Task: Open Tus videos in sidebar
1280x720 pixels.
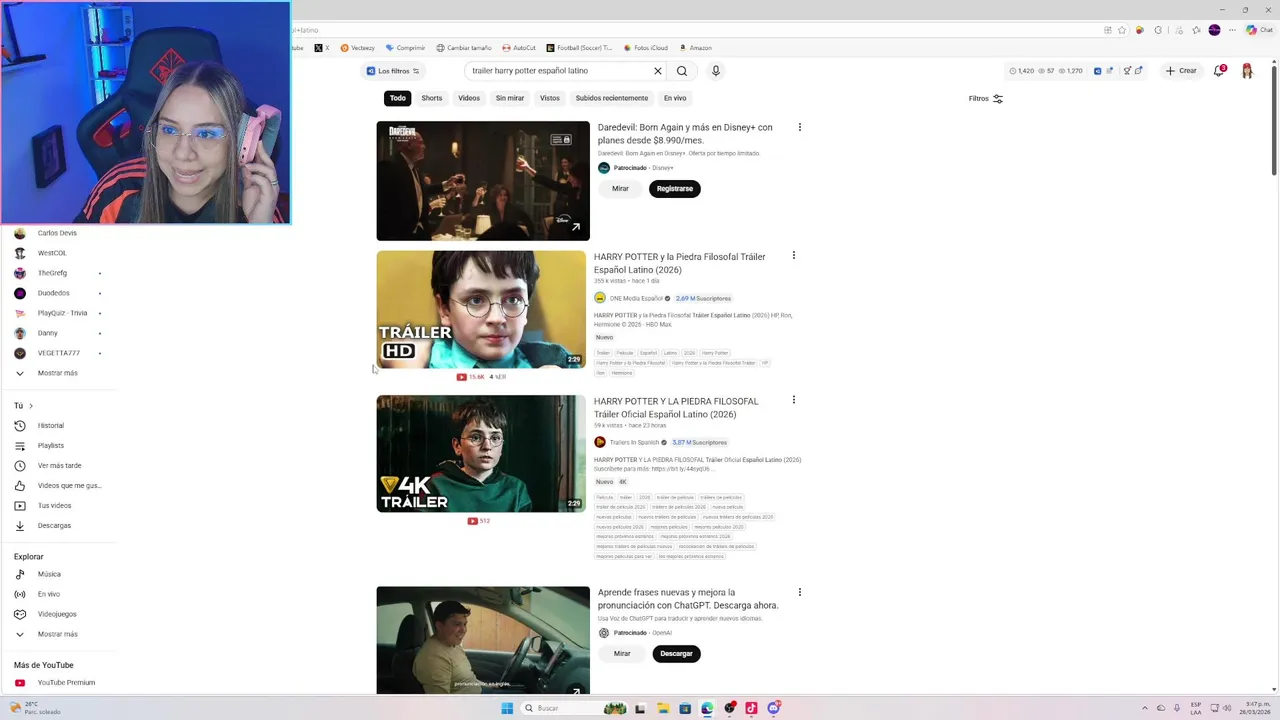Action: [55, 506]
